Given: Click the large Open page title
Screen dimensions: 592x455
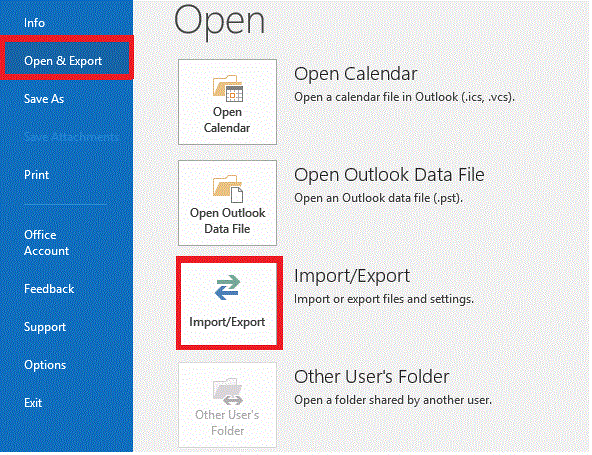Looking at the screenshot, I should 219,21.
